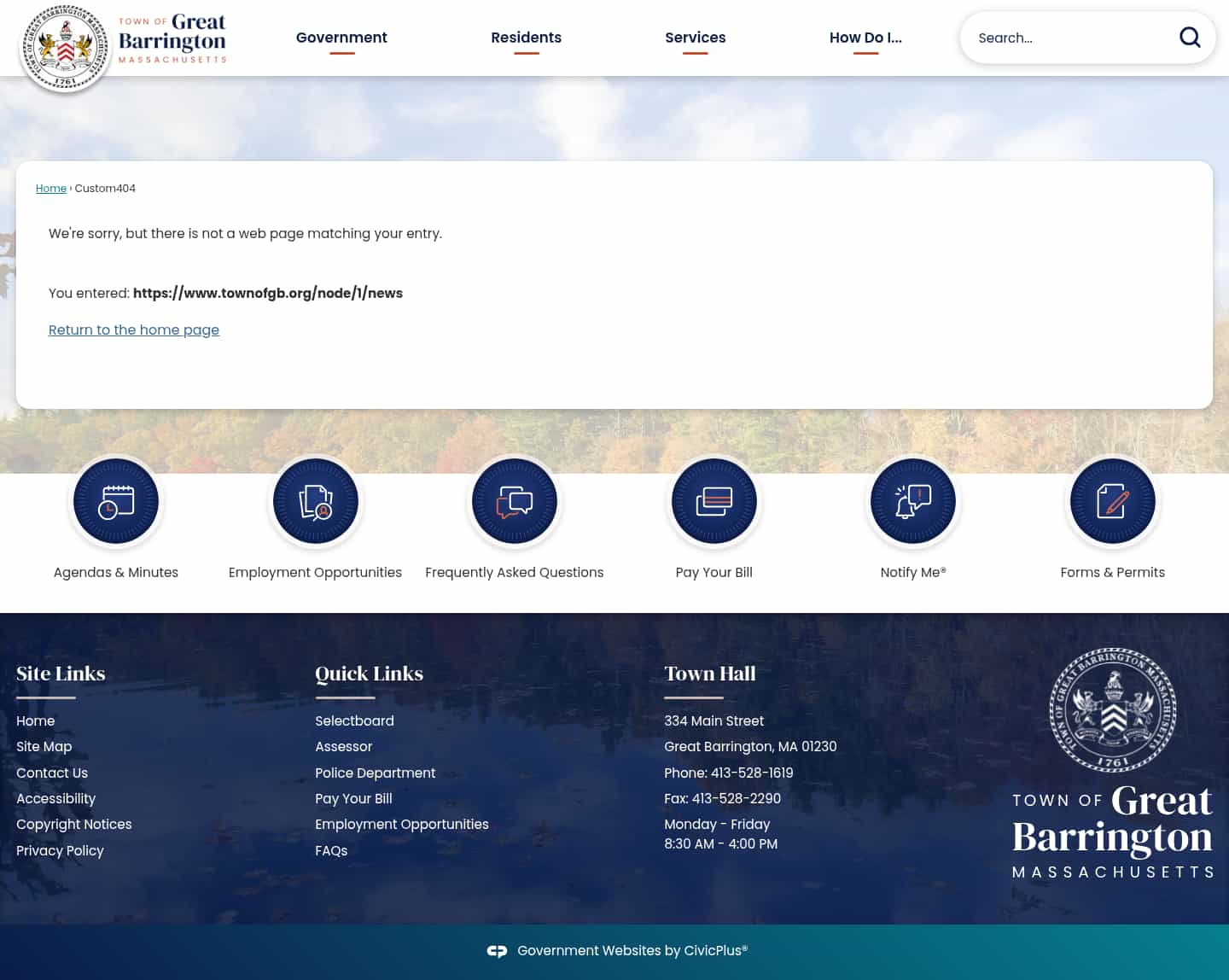Click Return to the home page
The height and width of the screenshot is (980, 1229).
point(134,330)
